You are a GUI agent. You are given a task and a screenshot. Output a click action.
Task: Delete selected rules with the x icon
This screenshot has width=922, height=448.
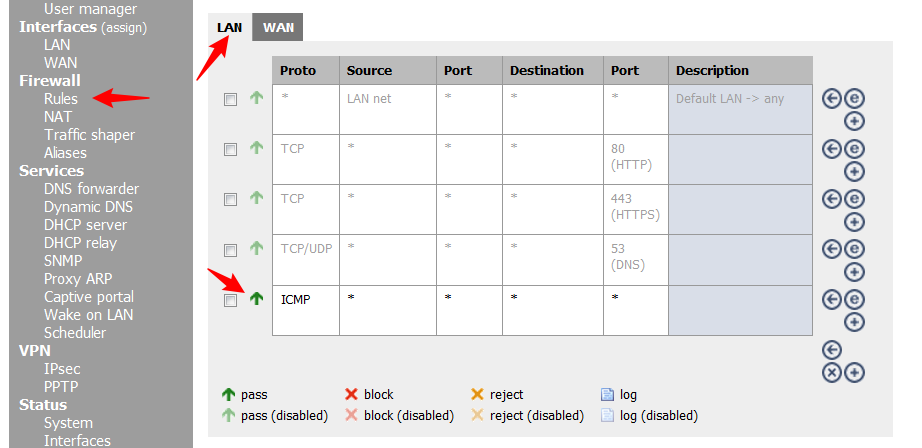coord(831,372)
